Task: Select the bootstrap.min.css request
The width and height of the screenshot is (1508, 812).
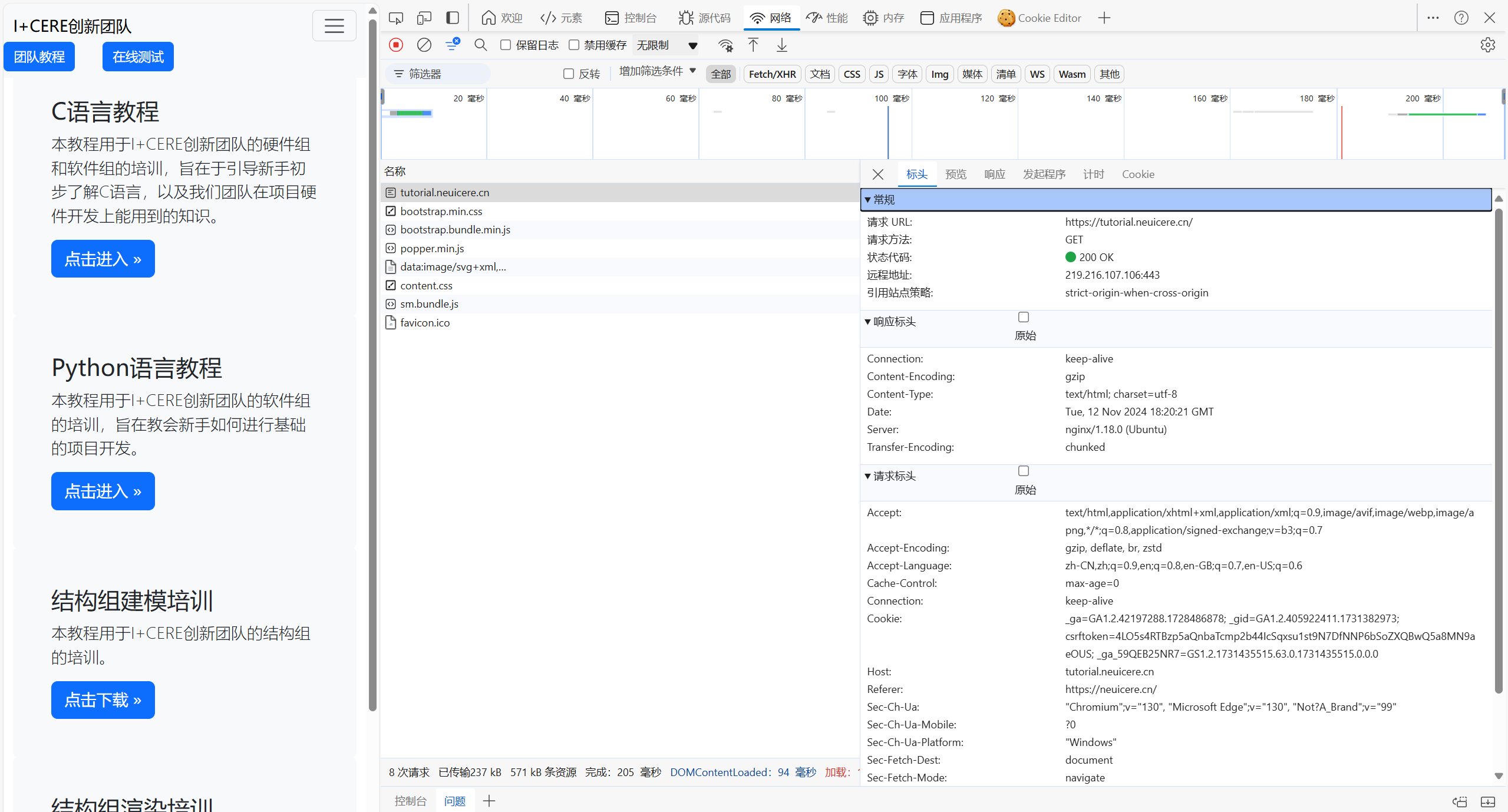Action: (x=441, y=211)
